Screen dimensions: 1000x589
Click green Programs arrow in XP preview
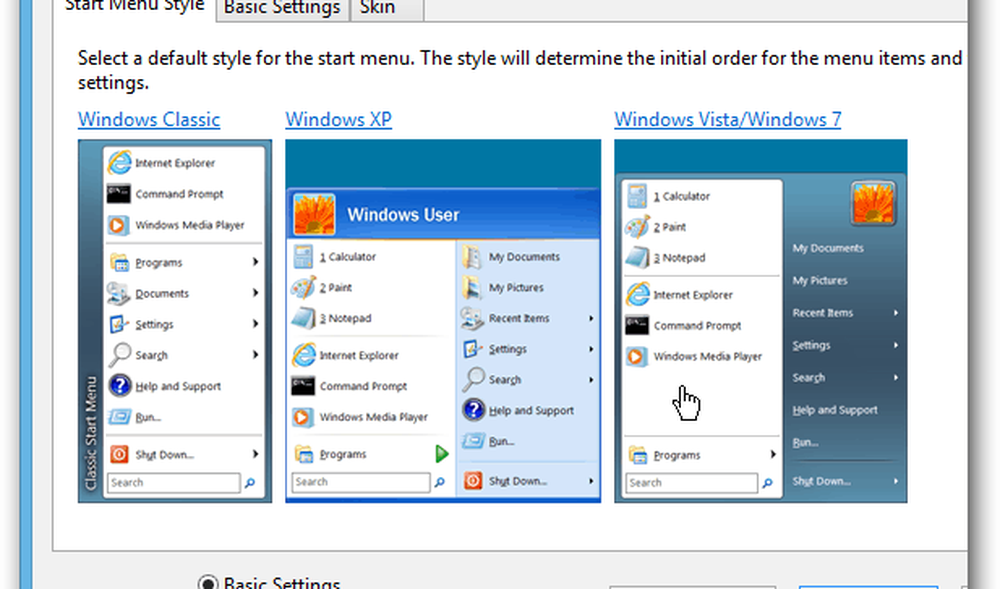[442, 454]
